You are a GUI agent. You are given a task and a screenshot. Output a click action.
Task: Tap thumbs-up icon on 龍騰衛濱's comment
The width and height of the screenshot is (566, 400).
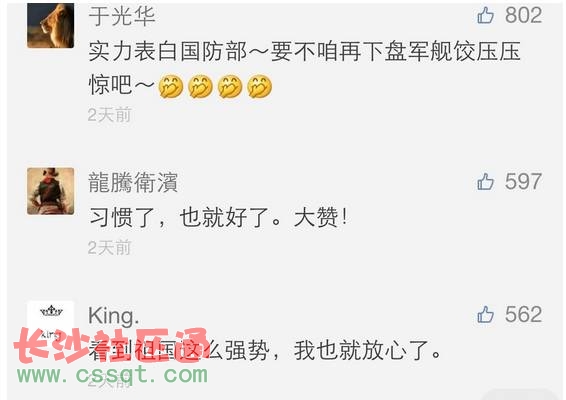[485, 181]
